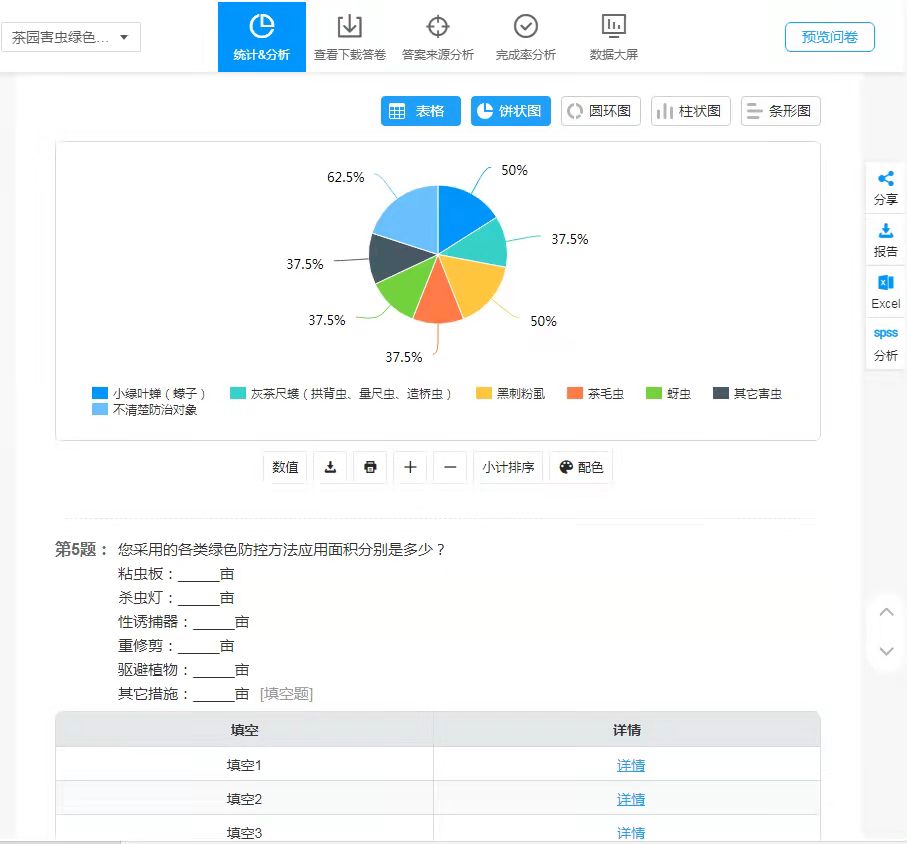This screenshot has width=907, height=844.
Task: Click the minus icon to shrink chart
Action: [x=450, y=467]
